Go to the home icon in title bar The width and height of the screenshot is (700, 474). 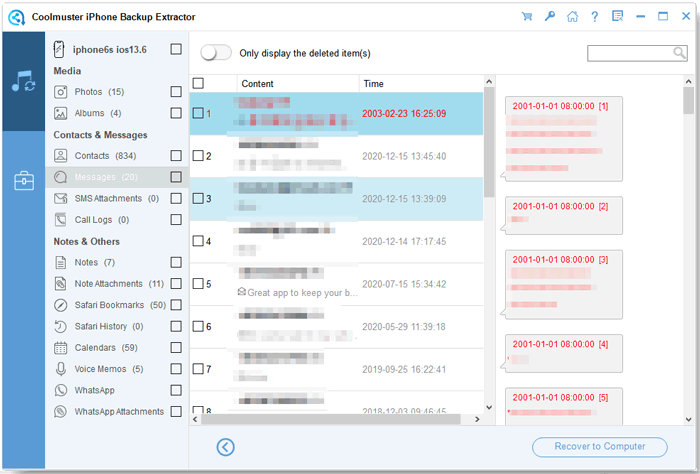point(572,17)
